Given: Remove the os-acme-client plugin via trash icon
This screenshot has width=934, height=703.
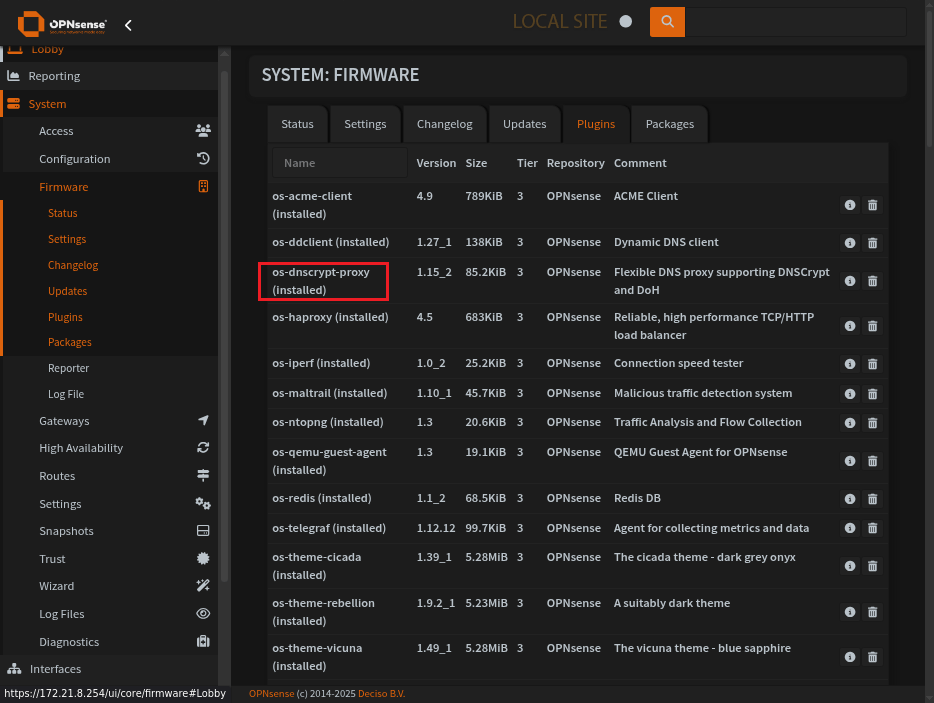Looking at the screenshot, I should pyautogui.click(x=873, y=205).
